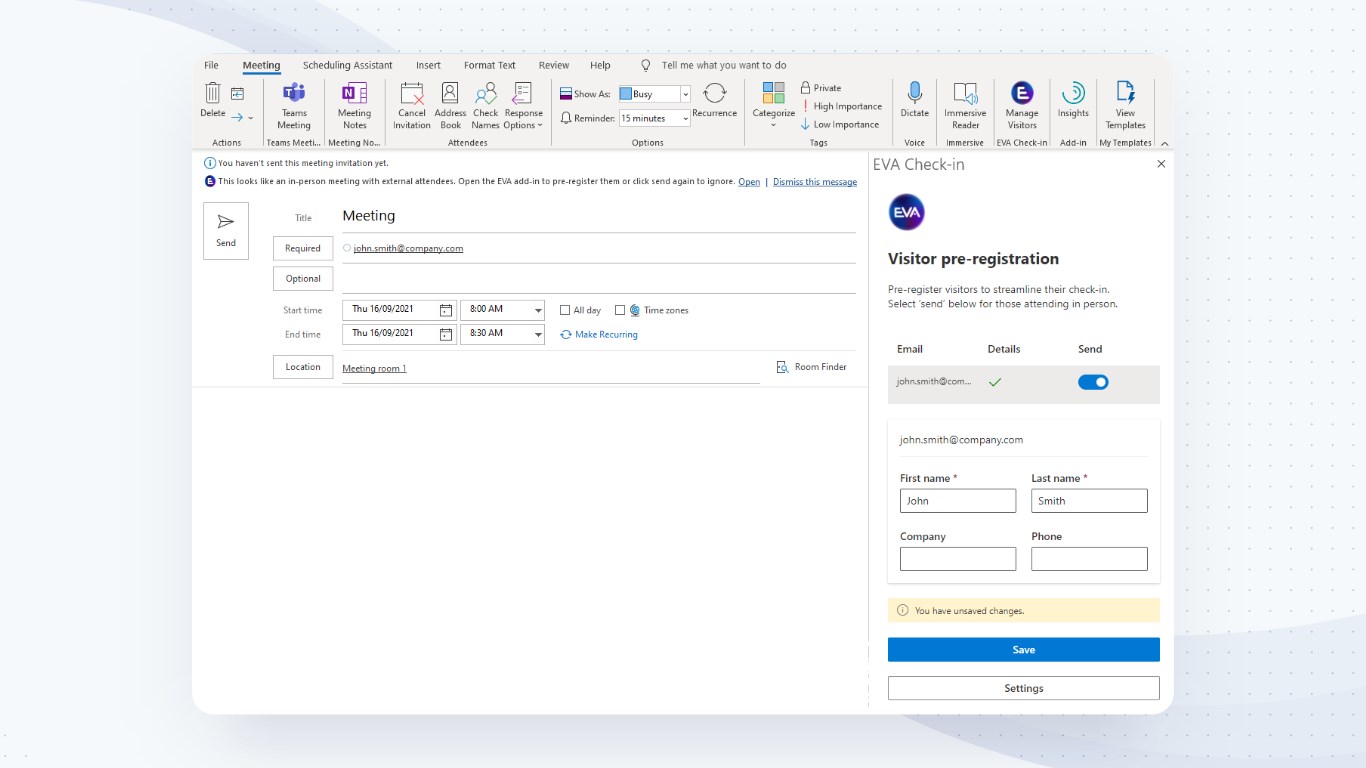Open EVA Settings button
Image resolution: width=1366 pixels, height=768 pixels.
pos(1024,688)
